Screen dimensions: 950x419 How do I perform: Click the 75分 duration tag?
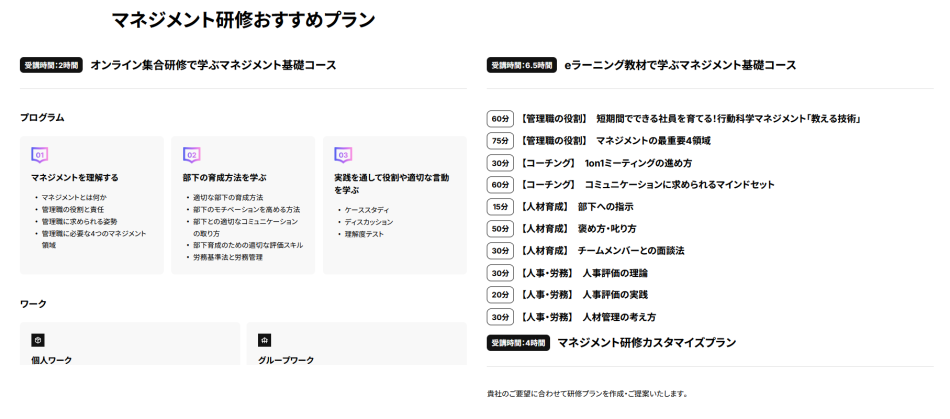[x=500, y=141]
